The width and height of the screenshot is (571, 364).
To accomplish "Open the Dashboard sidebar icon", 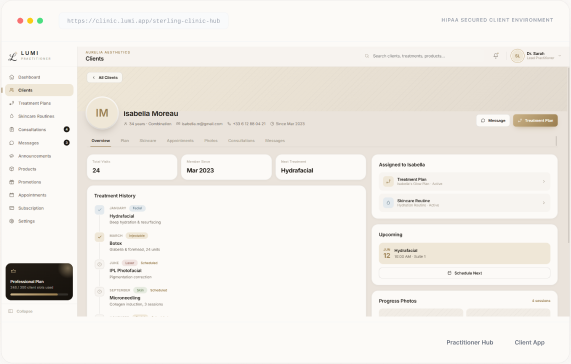I will click(12, 77).
